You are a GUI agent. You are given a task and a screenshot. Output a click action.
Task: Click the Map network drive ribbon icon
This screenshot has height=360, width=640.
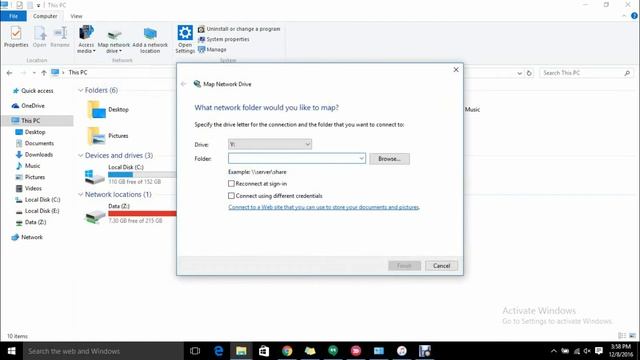point(114,34)
